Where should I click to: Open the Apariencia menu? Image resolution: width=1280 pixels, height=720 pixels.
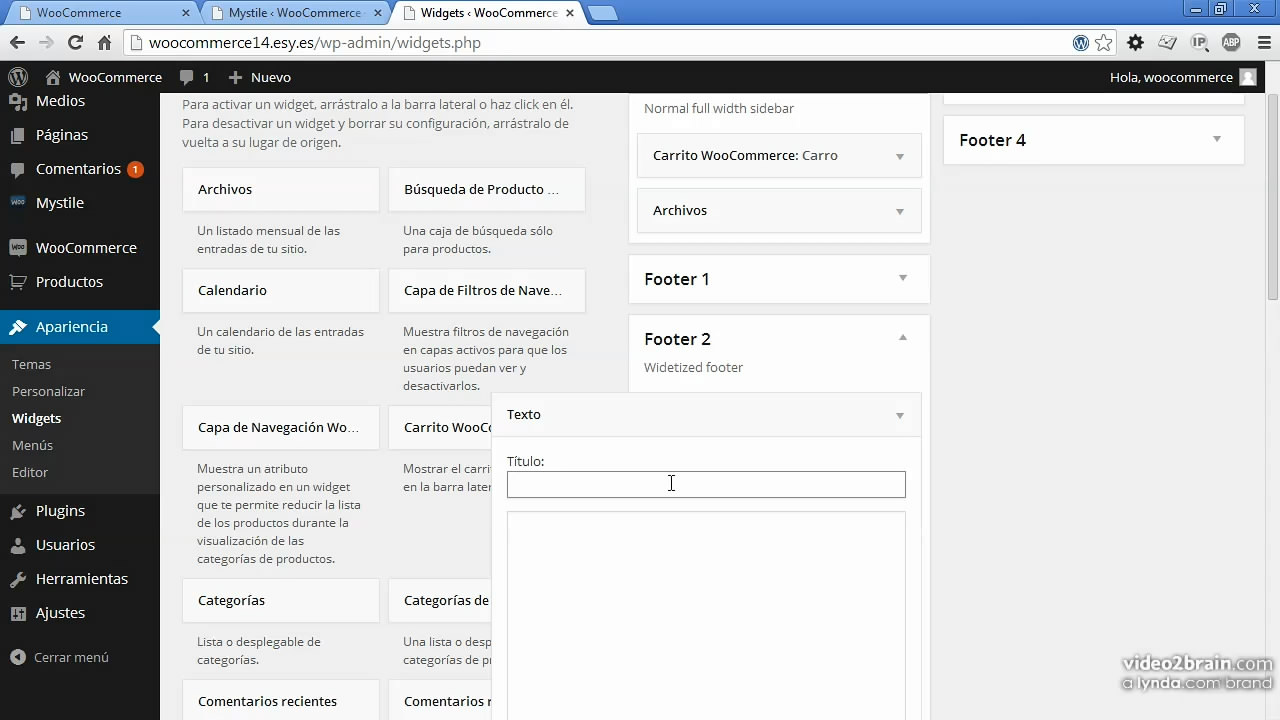pos(80,327)
